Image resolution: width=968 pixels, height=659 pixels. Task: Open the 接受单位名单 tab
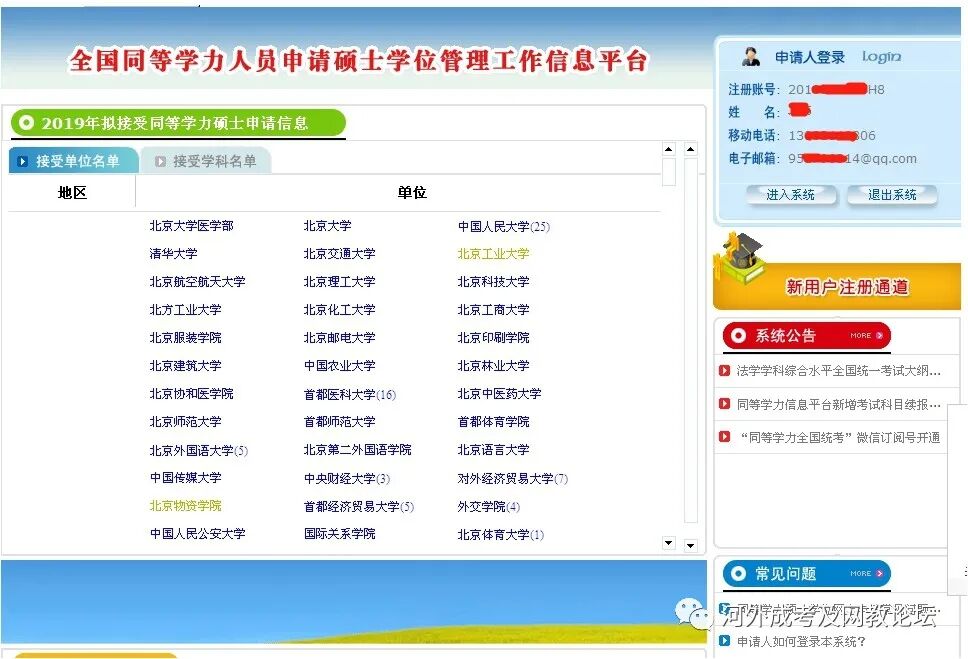[x=73, y=161]
